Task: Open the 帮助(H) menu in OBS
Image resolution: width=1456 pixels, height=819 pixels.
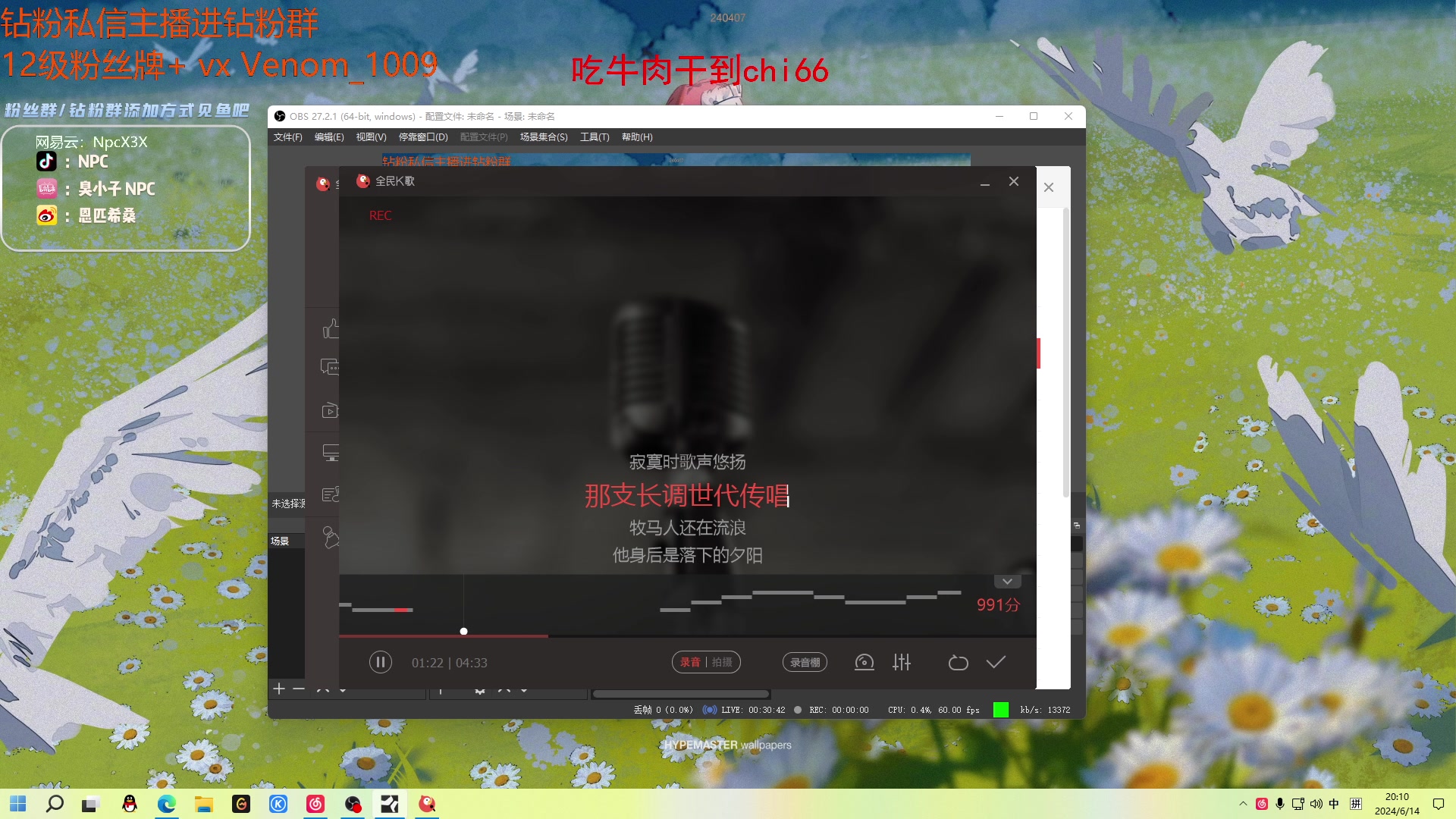Action: [x=637, y=137]
